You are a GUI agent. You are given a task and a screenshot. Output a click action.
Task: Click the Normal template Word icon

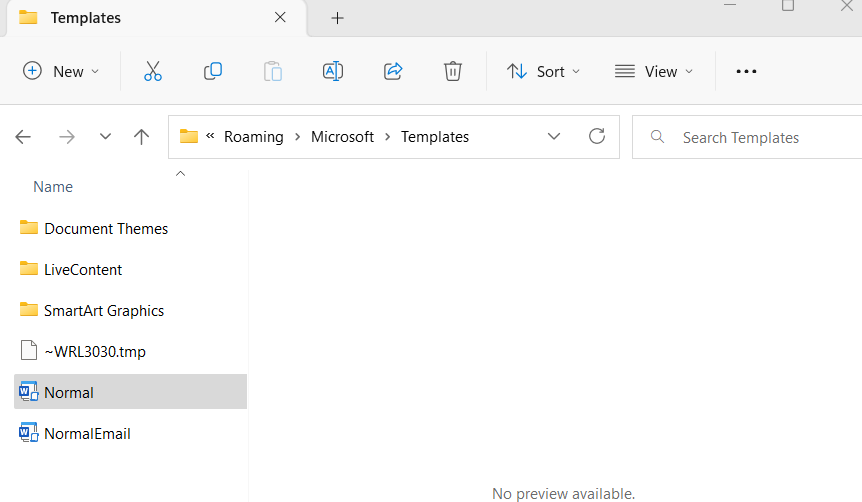point(29,391)
